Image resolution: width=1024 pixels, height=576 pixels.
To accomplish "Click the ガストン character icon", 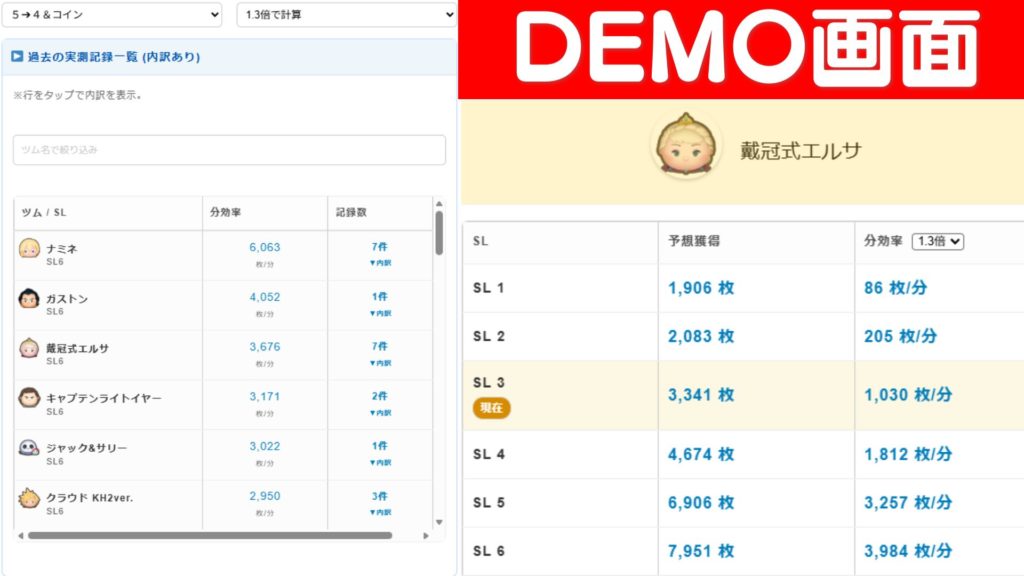I will click(x=29, y=298).
